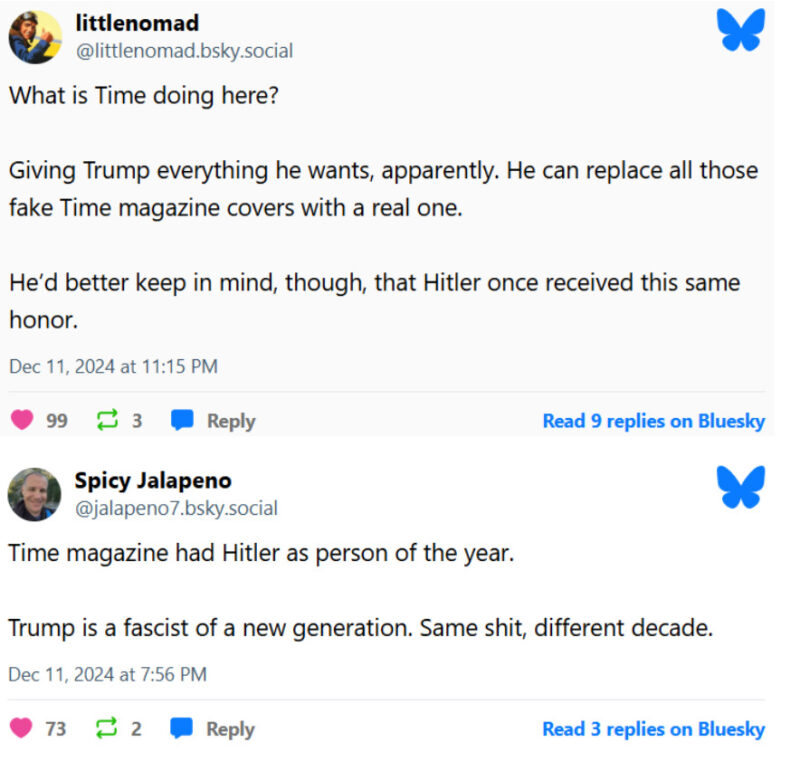Open "Read 3 replies on Bluesky" link
Screen dimensions: 800x761
tap(653, 729)
